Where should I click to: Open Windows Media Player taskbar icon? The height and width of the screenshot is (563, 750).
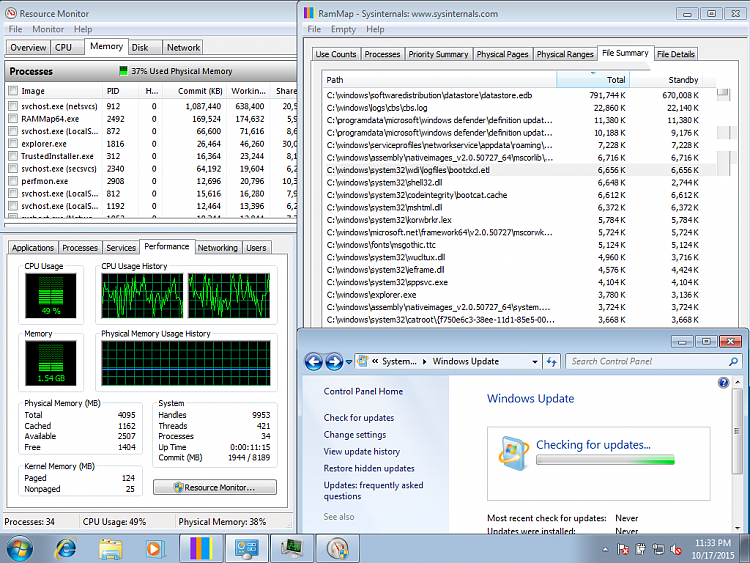pyautogui.click(x=154, y=548)
